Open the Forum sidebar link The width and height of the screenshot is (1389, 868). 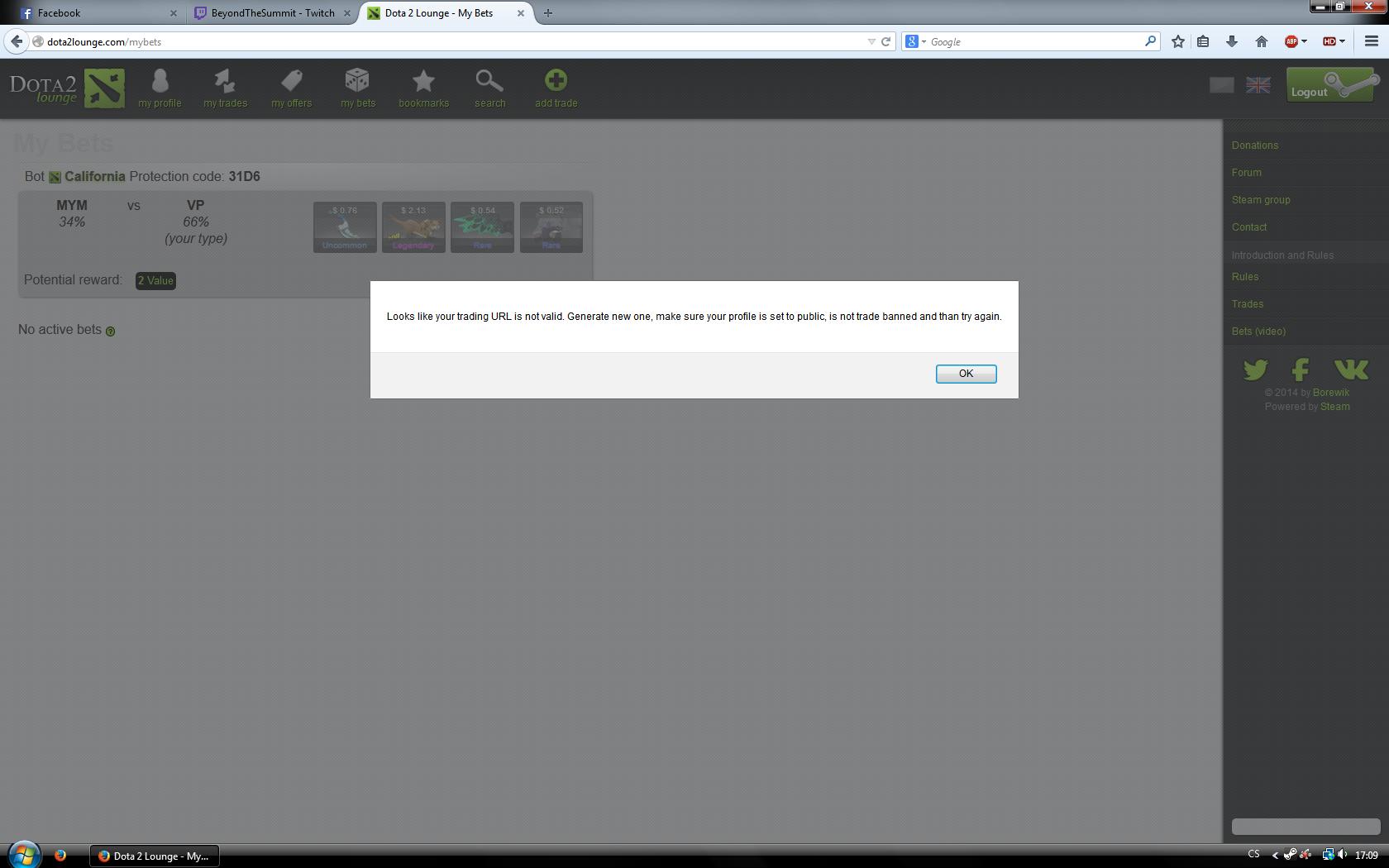1247,173
